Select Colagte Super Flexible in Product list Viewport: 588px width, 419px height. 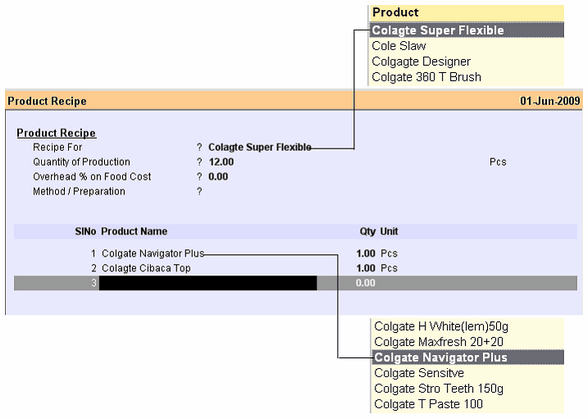click(x=467, y=30)
